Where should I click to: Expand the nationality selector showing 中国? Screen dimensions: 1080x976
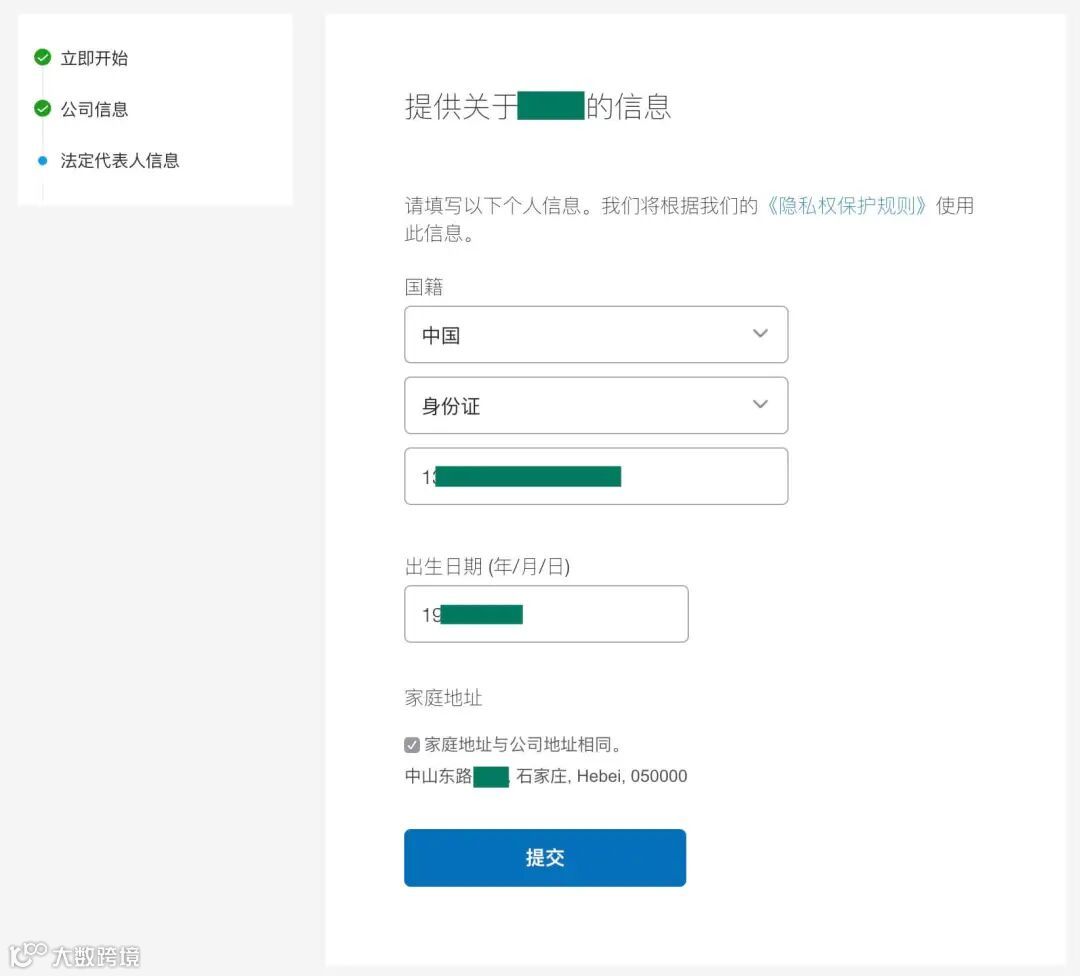[596, 334]
